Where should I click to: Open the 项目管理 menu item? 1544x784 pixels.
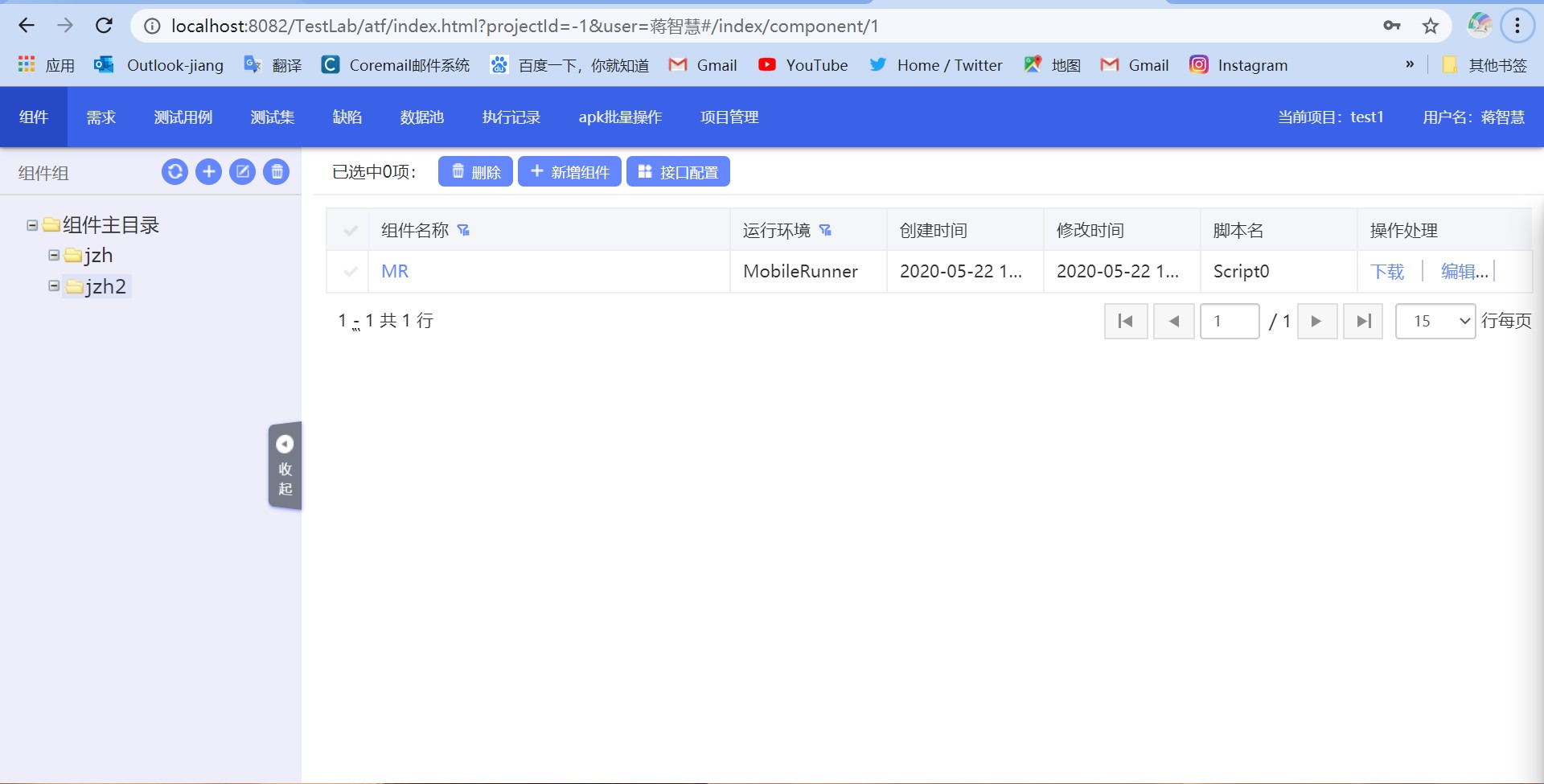(729, 117)
